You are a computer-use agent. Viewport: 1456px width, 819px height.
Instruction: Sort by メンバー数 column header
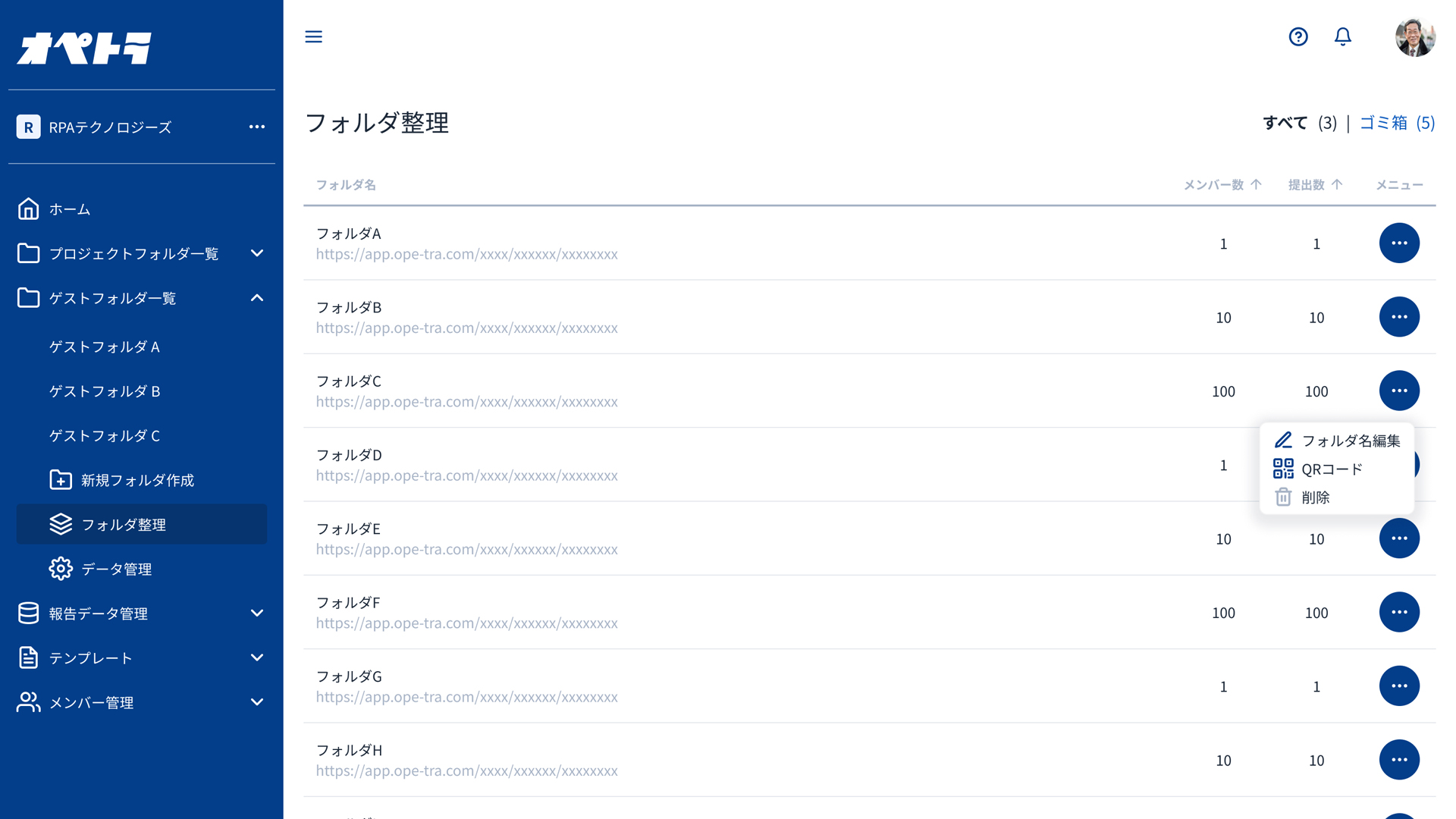[x=1222, y=185]
